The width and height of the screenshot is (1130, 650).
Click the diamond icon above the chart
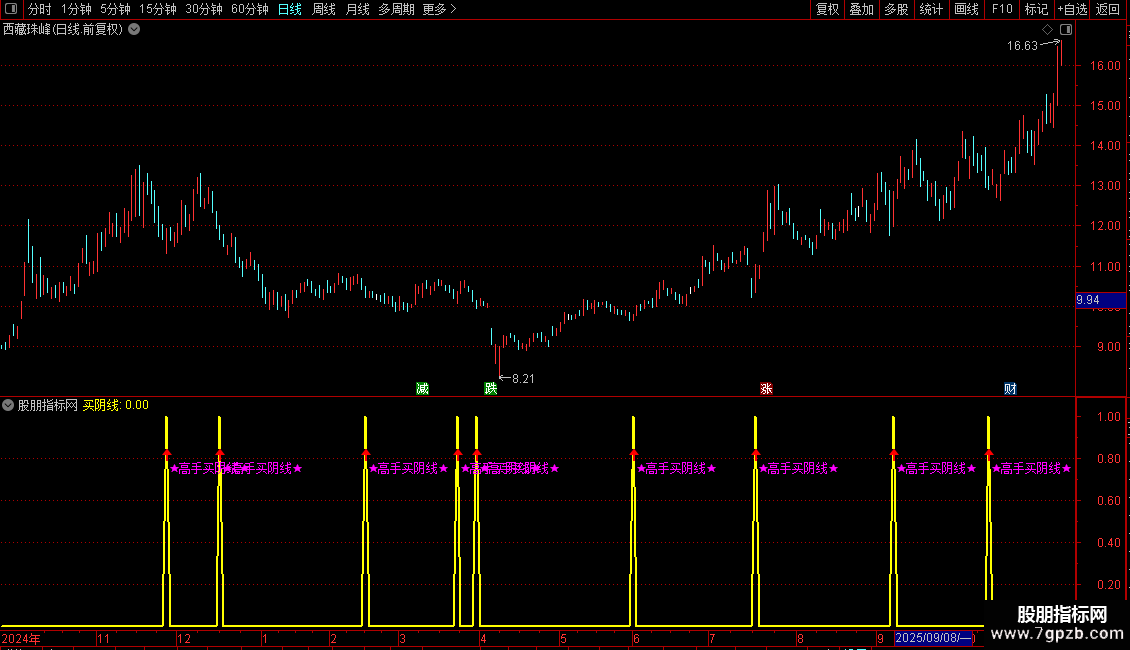coord(1048,30)
